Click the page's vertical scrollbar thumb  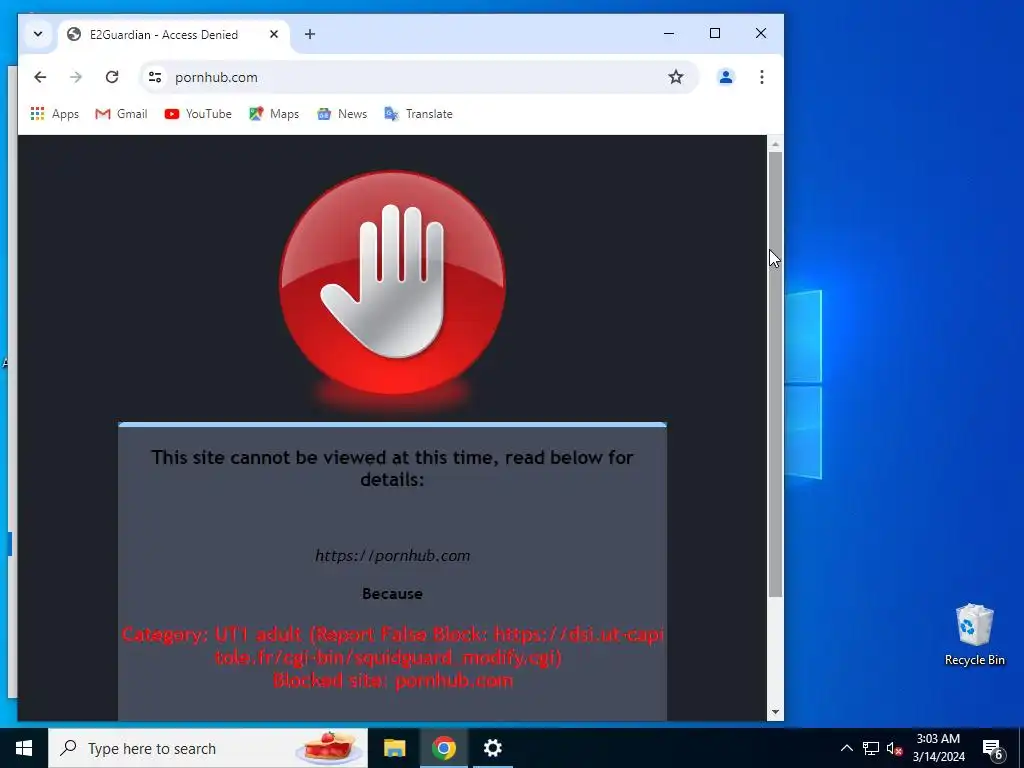(775, 374)
